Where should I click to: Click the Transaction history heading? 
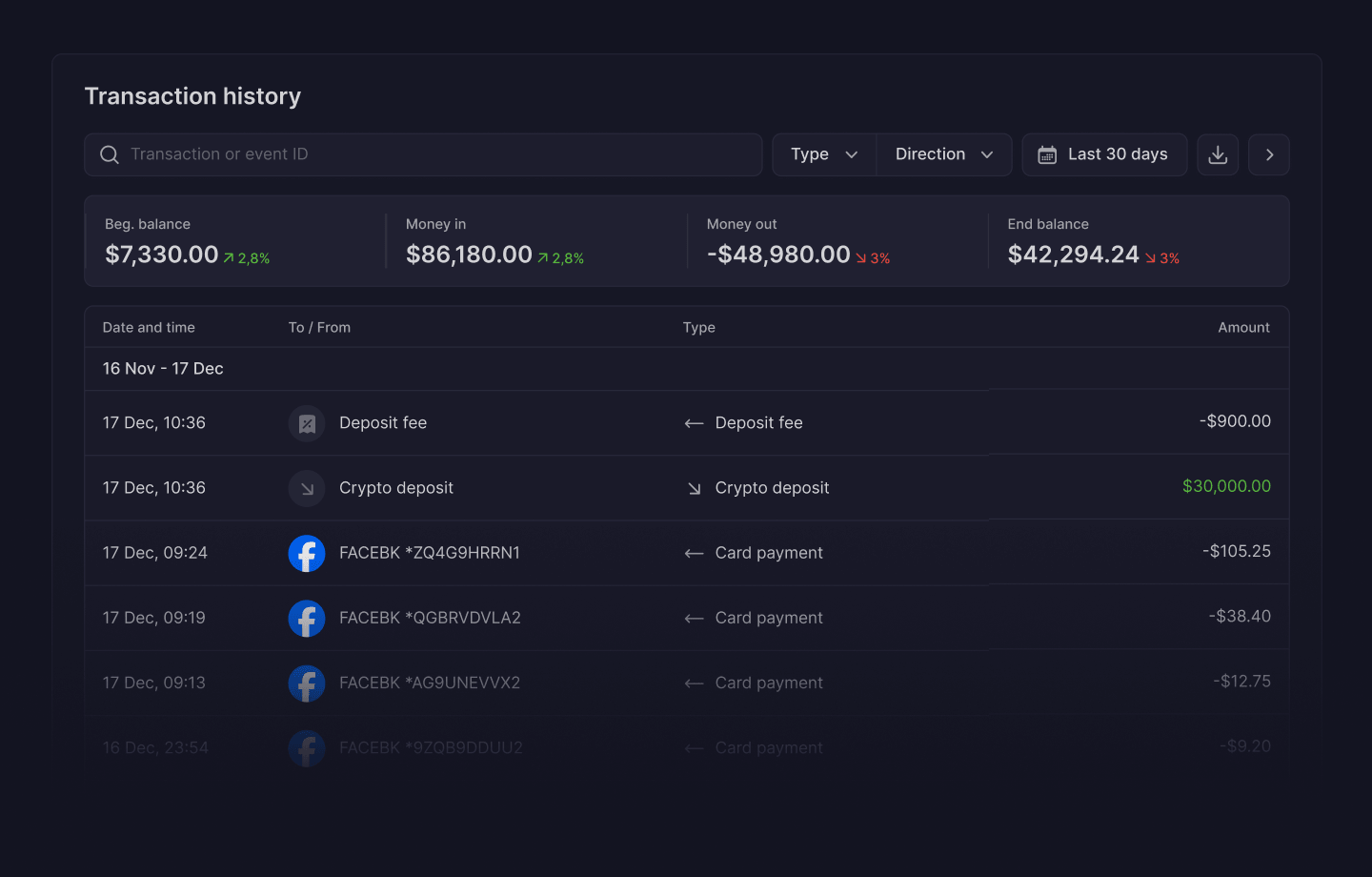pyautogui.click(x=192, y=96)
